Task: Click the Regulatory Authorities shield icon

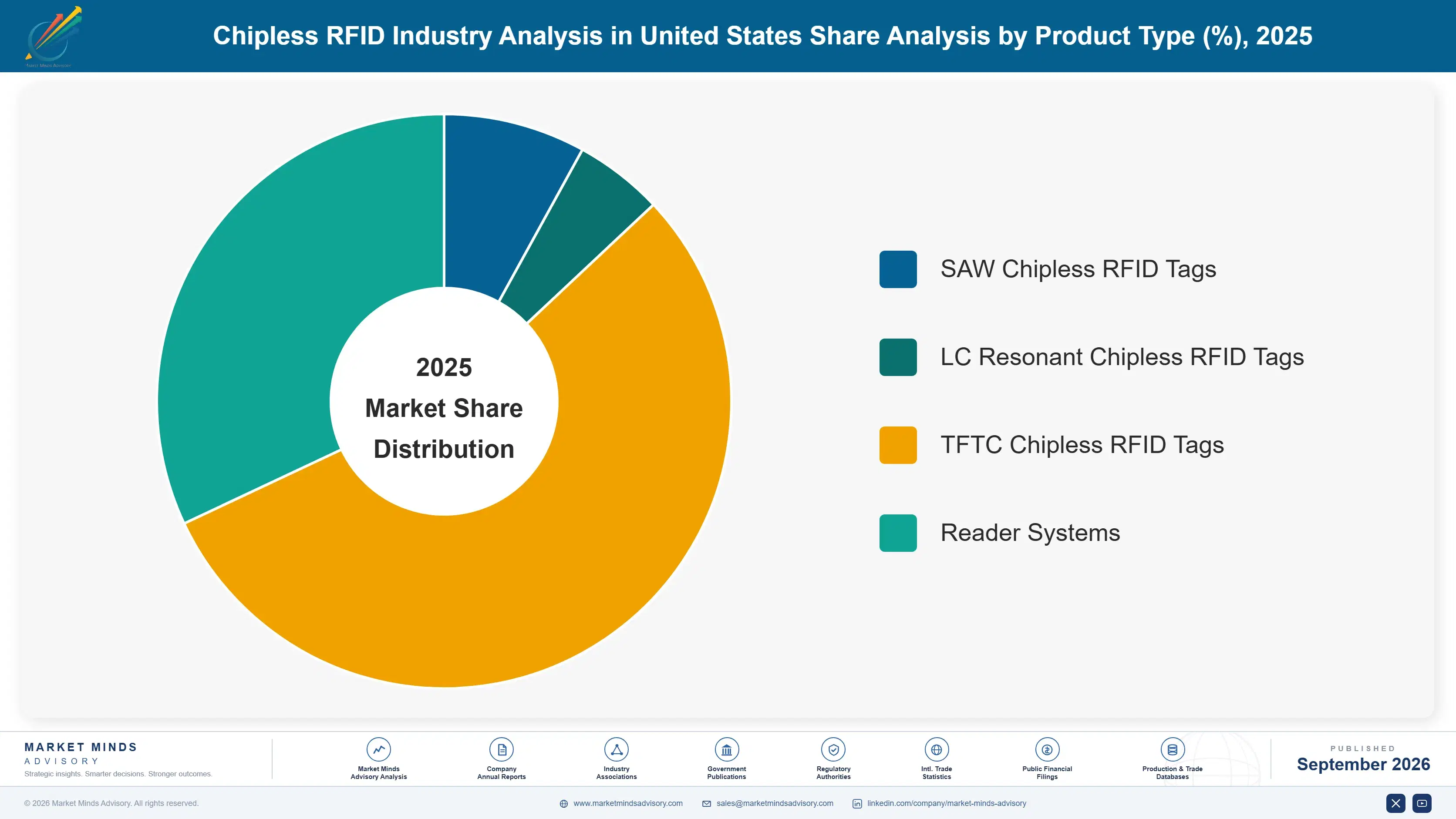Action: pyautogui.click(x=833, y=749)
